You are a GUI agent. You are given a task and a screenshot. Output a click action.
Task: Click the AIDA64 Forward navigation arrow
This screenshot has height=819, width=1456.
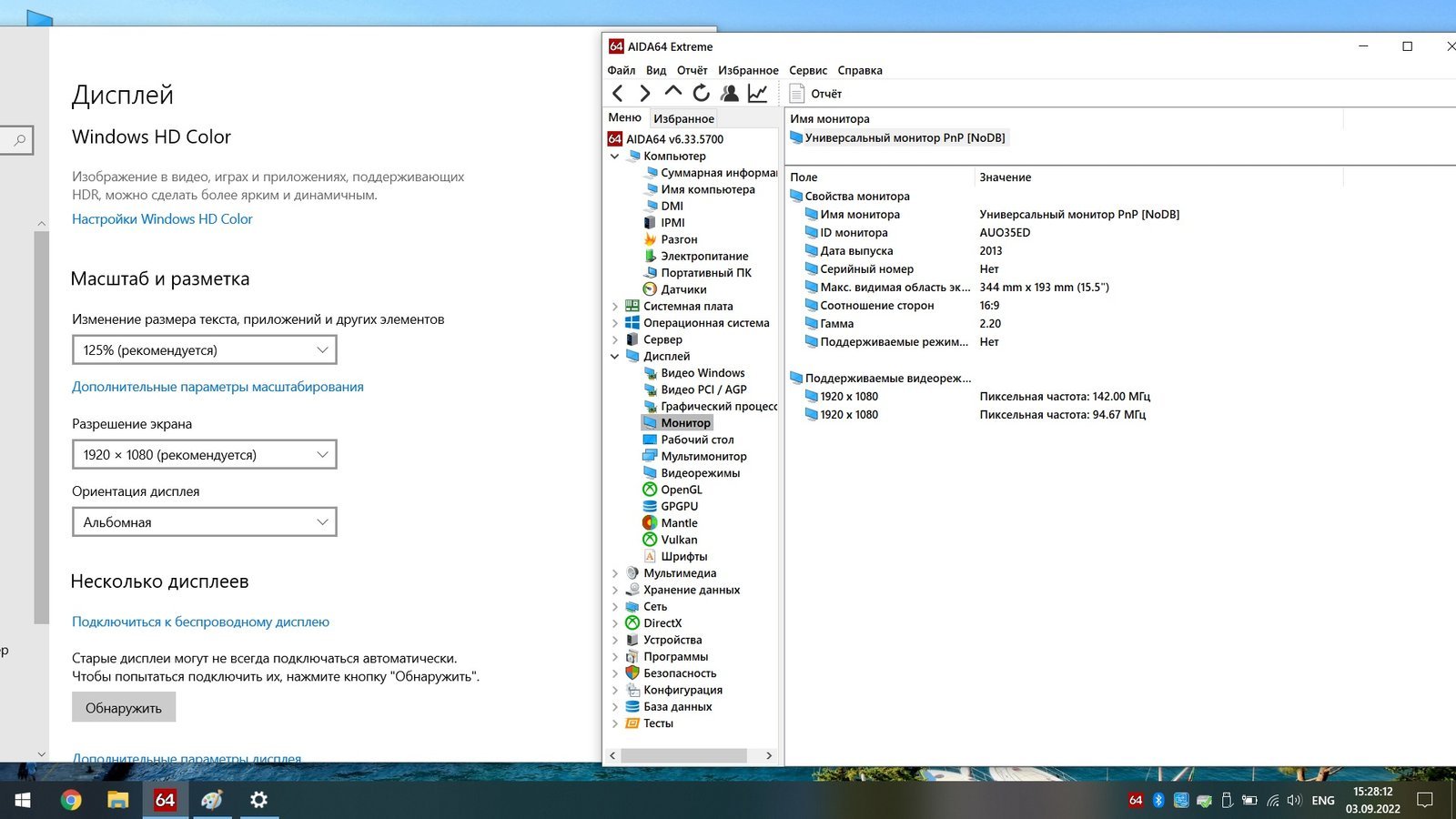tap(645, 93)
